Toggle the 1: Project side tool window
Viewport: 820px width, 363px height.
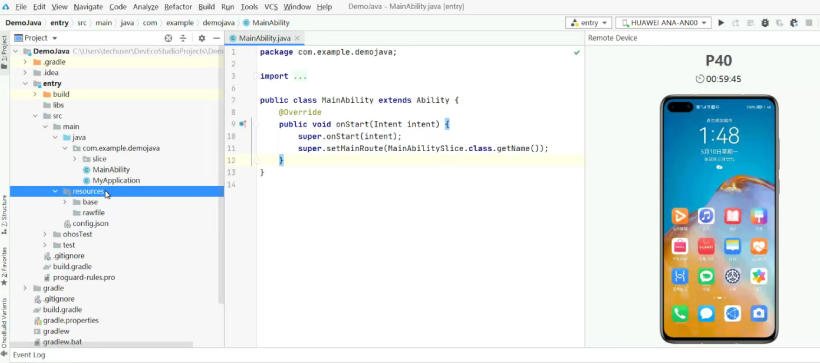[x=4, y=52]
